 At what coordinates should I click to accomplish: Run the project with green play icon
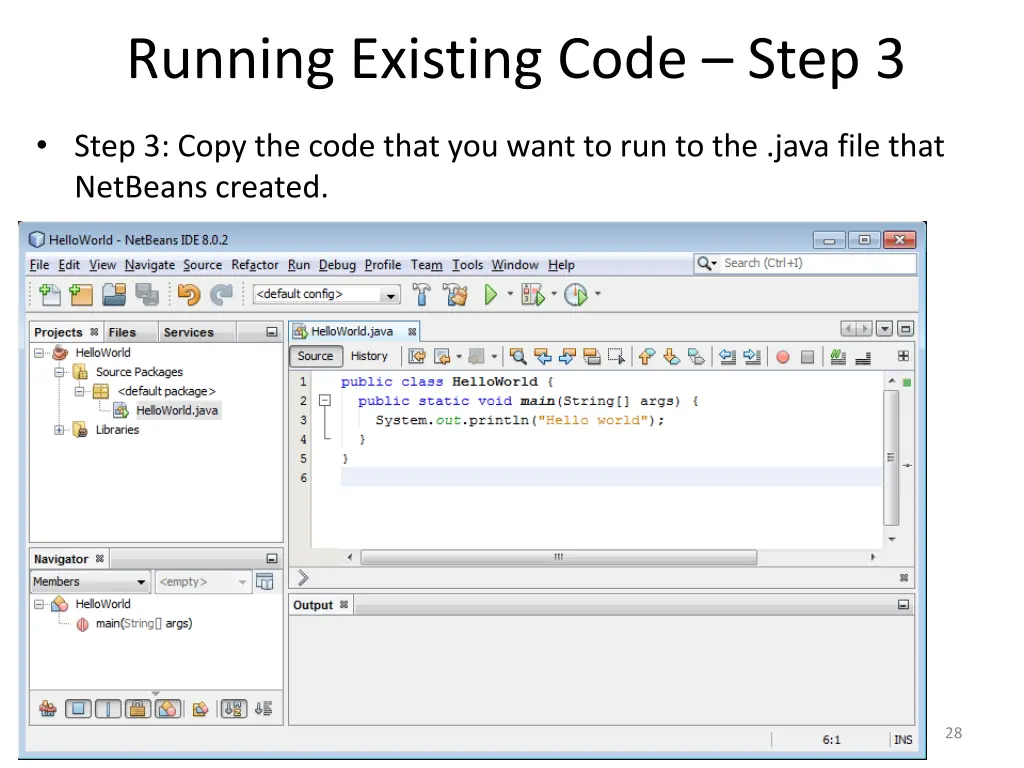(x=491, y=295)
